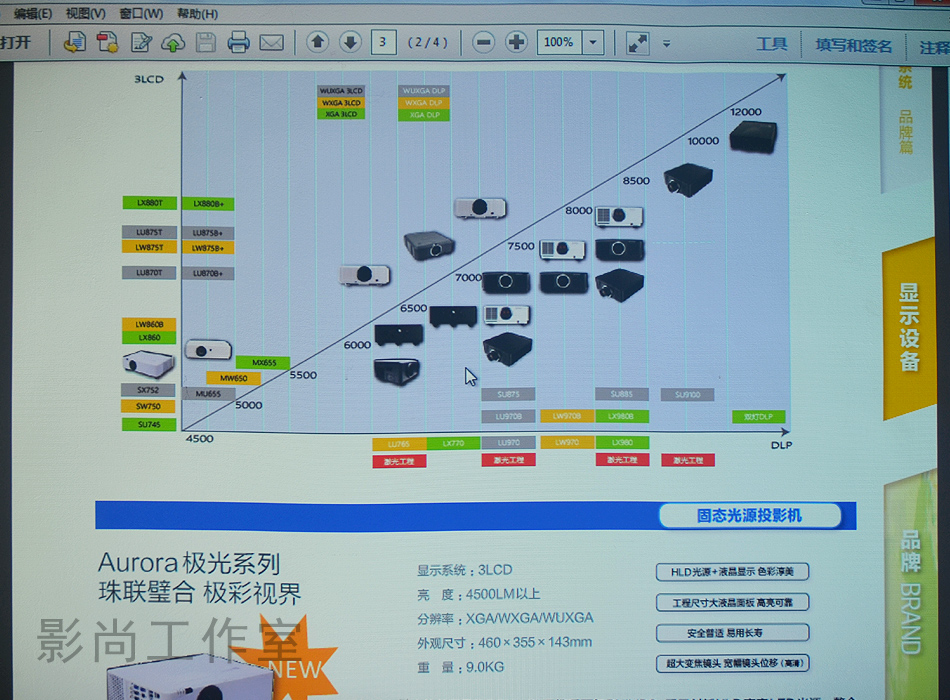The image size is (950, 700).
Task: Print the document using the printer icon
Action: click(238, 42)
